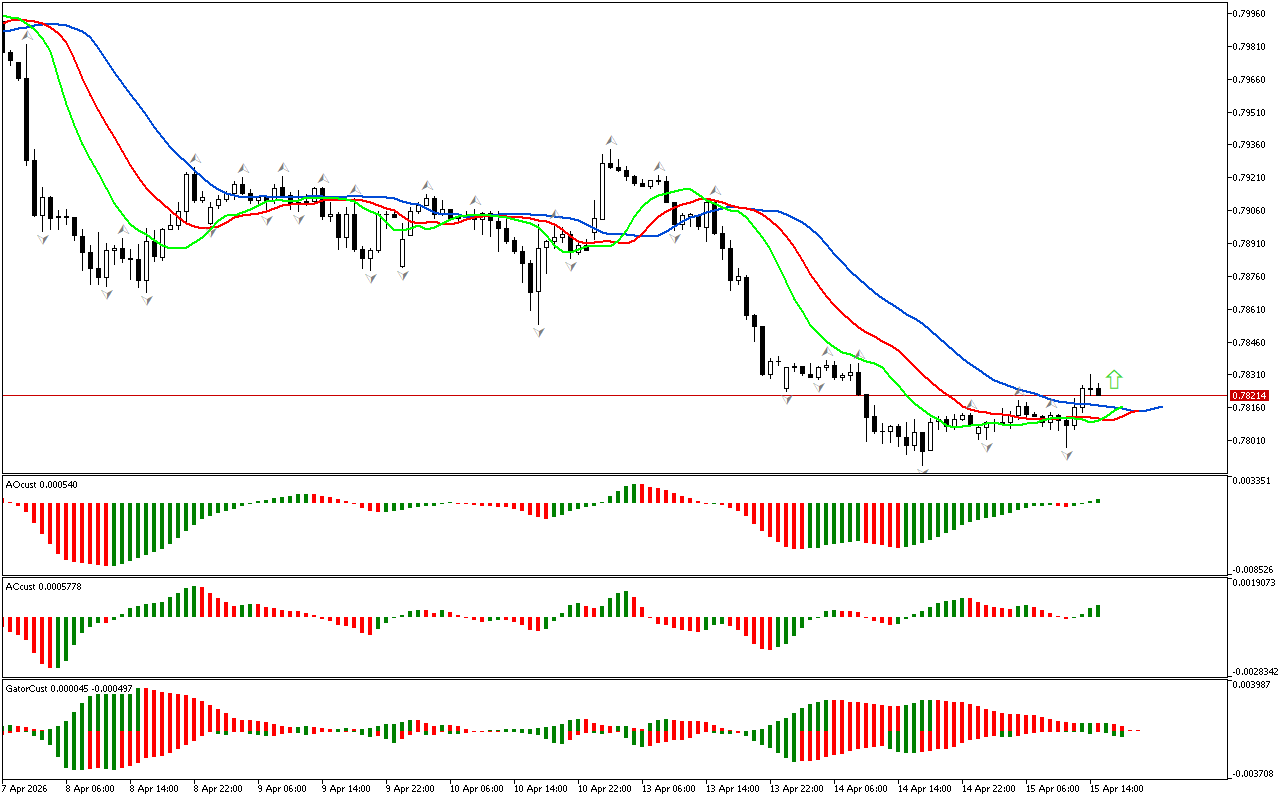
Task: Click the 7 Apr 2026 date label
Action: [x=26, y=788]
